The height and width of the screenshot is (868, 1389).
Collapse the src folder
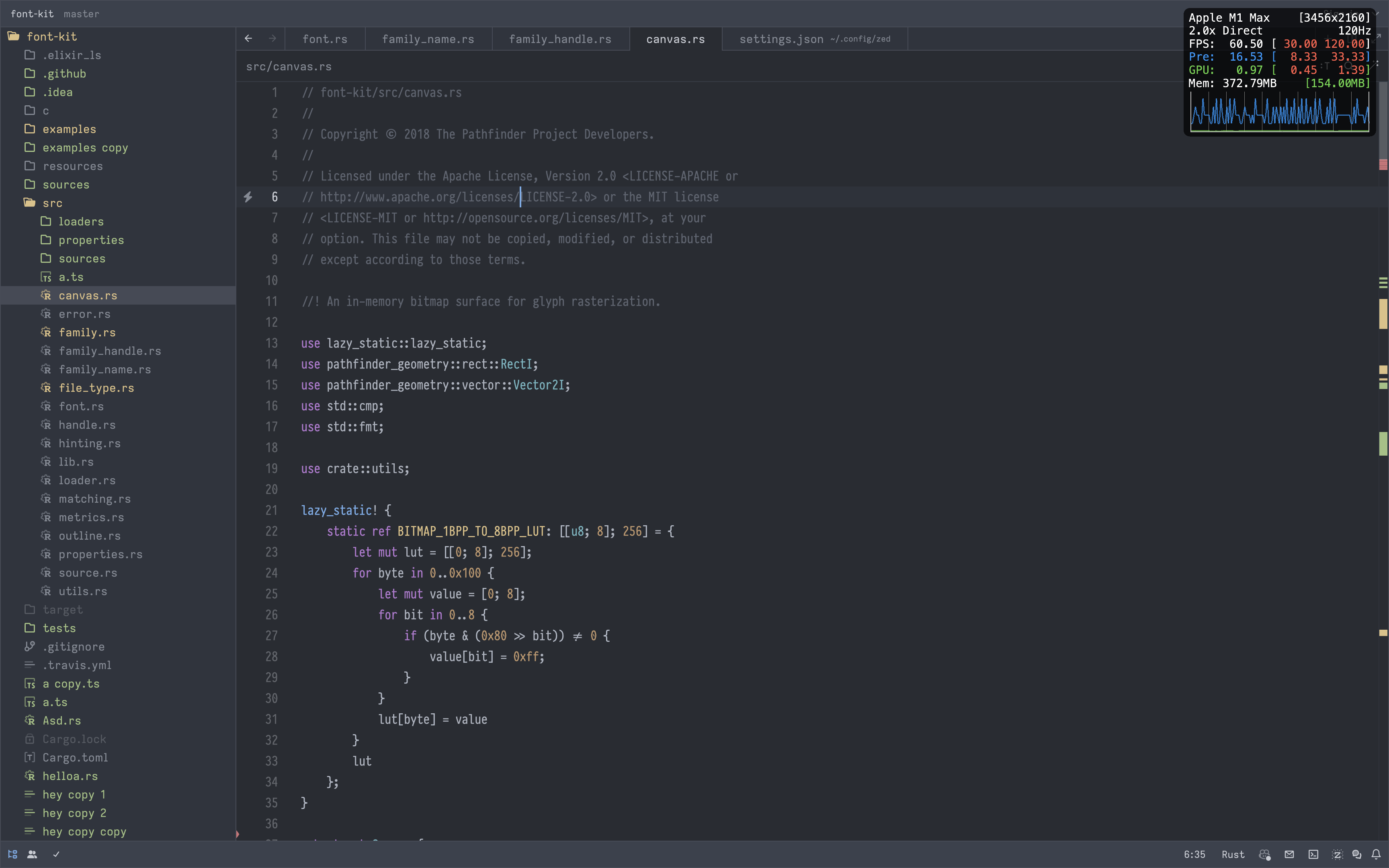[52, 203]
